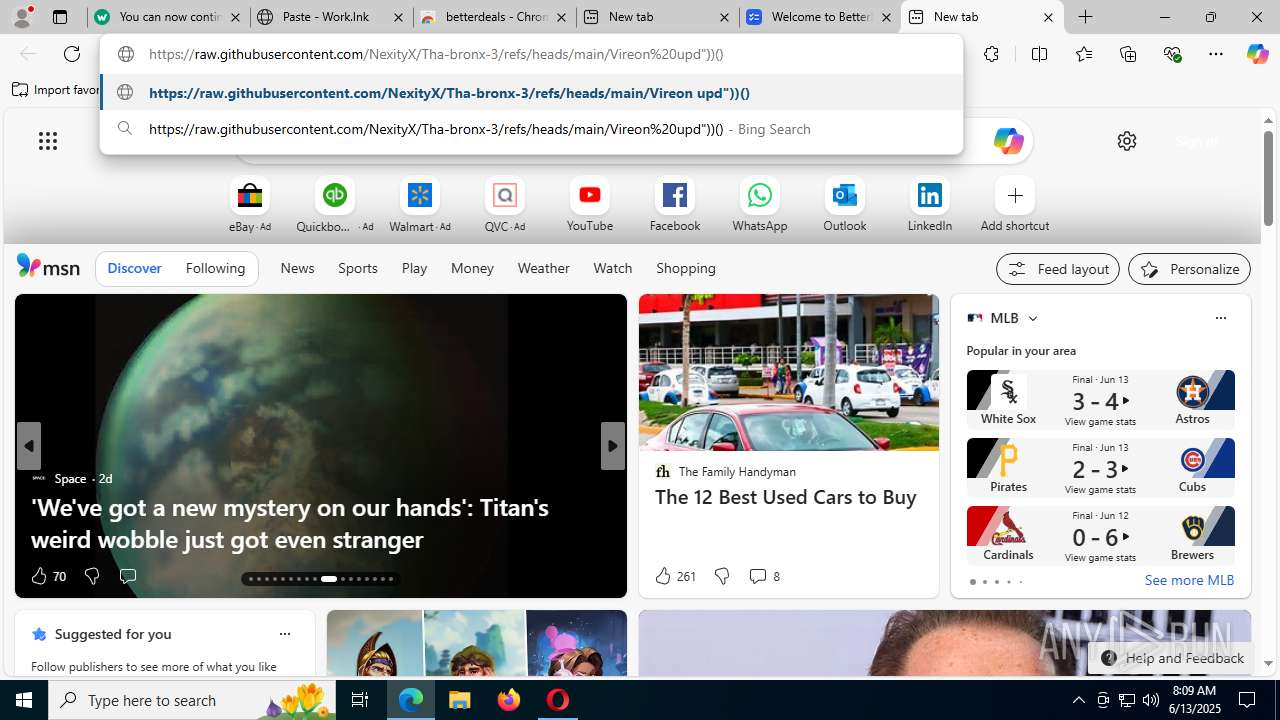Open Split screen toolbar icon
The height and width of the screenshot is (720, 1280).
pos(1039,54)
